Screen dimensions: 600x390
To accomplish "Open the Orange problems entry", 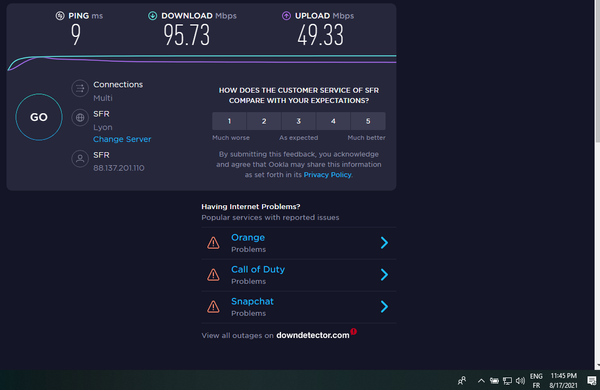I will click(298, 243).
